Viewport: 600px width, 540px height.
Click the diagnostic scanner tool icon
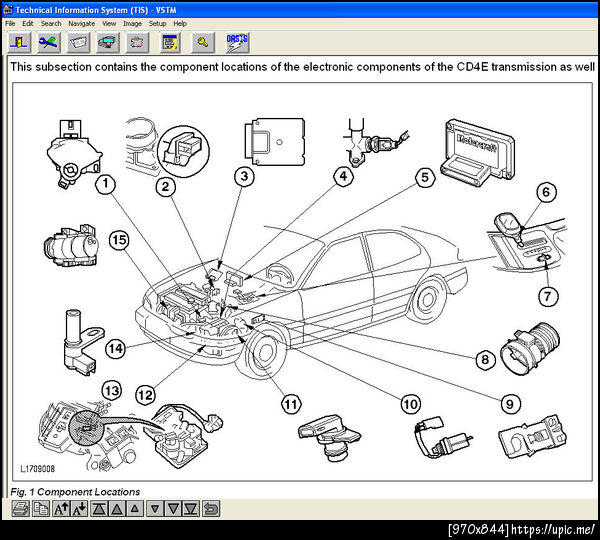(108, 42)
